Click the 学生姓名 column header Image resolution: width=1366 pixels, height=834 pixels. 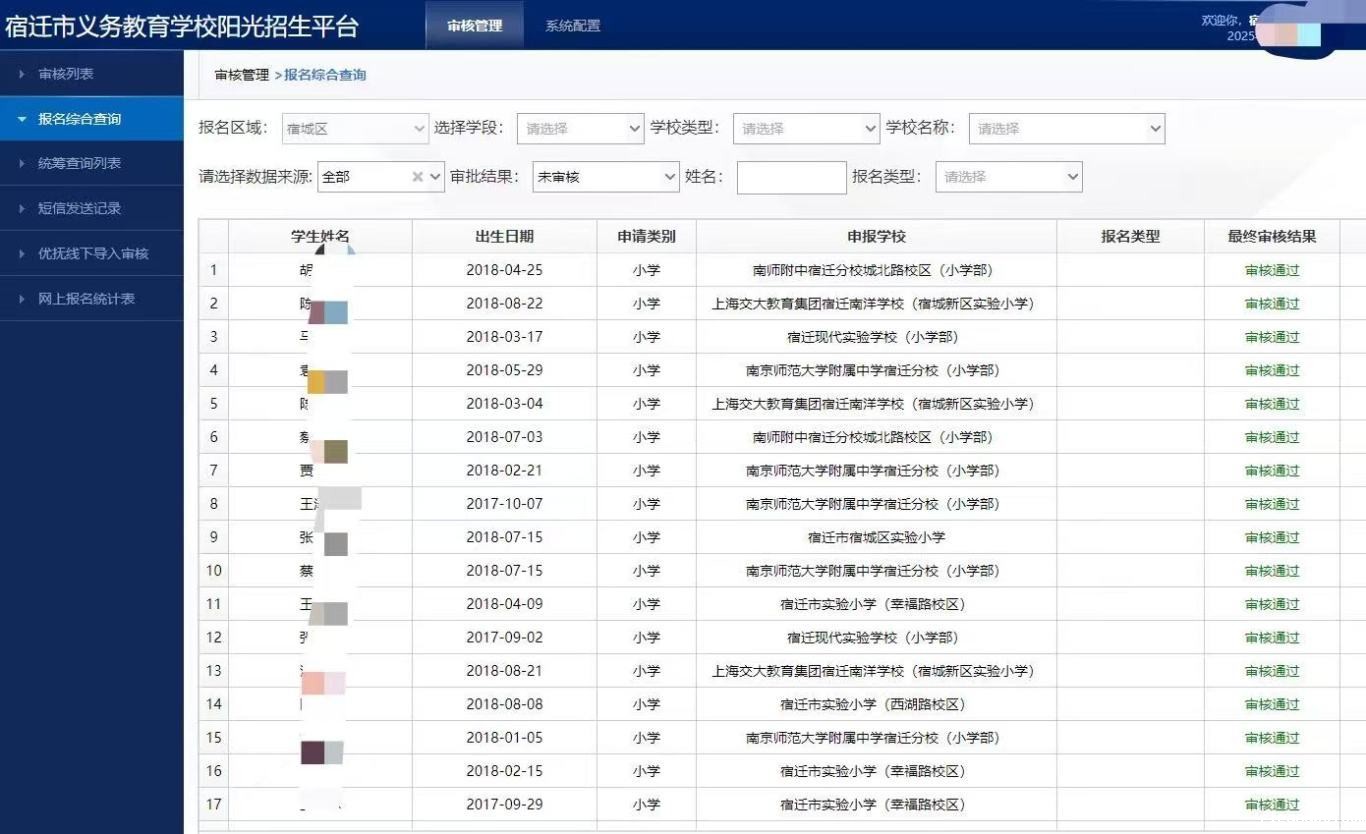pyautogui.click(x=320, y=236)
